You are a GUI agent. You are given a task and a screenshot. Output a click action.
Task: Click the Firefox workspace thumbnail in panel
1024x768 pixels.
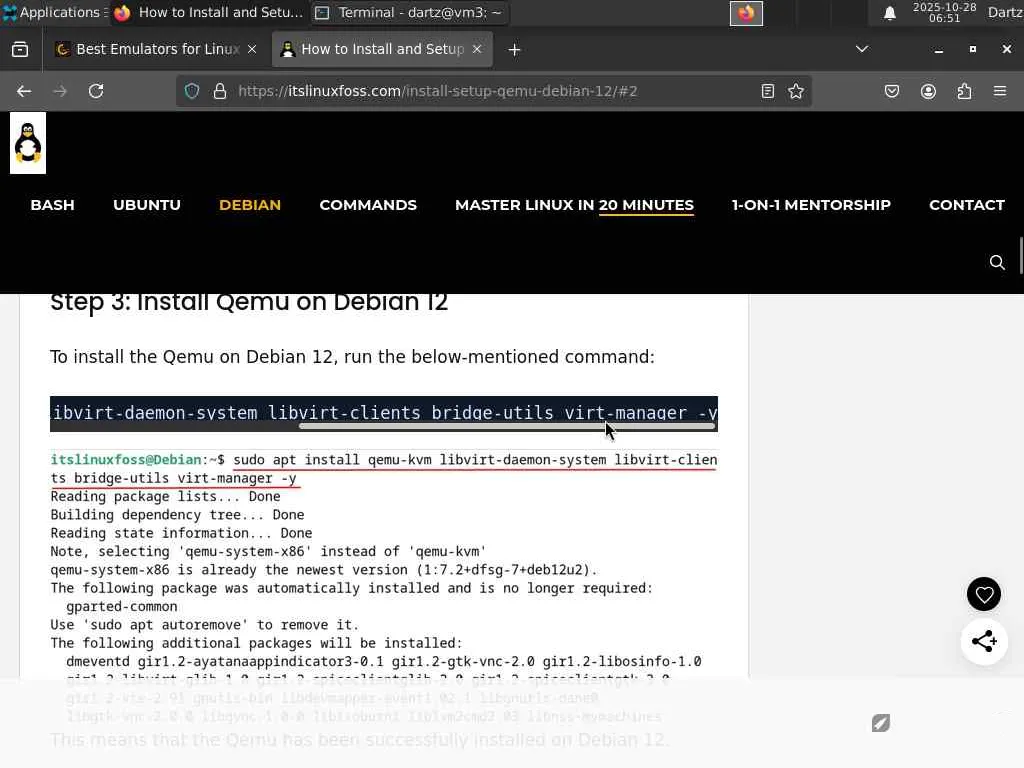[x=746, y=13]
